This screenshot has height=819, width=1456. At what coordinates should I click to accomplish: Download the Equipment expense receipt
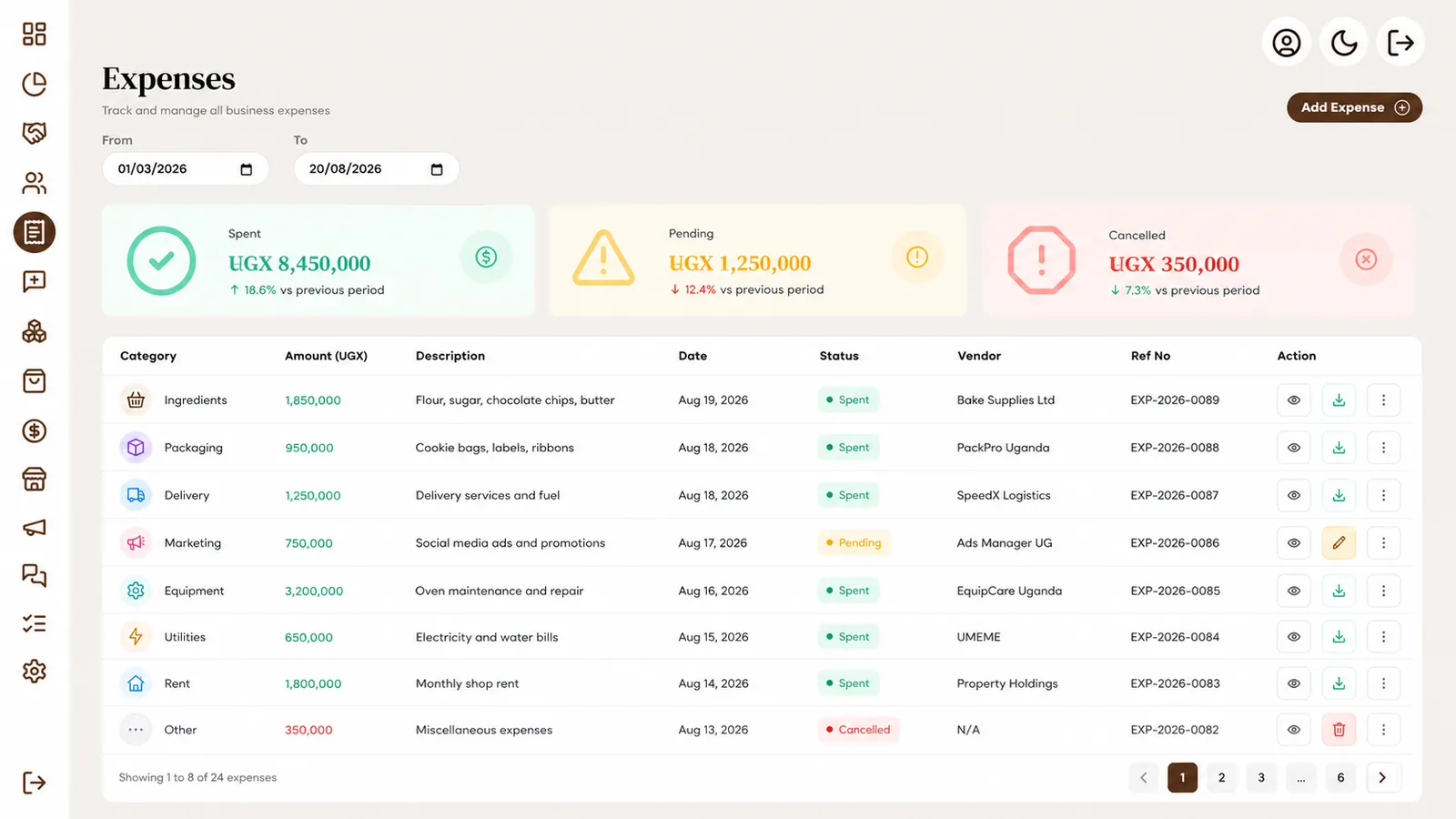[x=1339, y=591]
